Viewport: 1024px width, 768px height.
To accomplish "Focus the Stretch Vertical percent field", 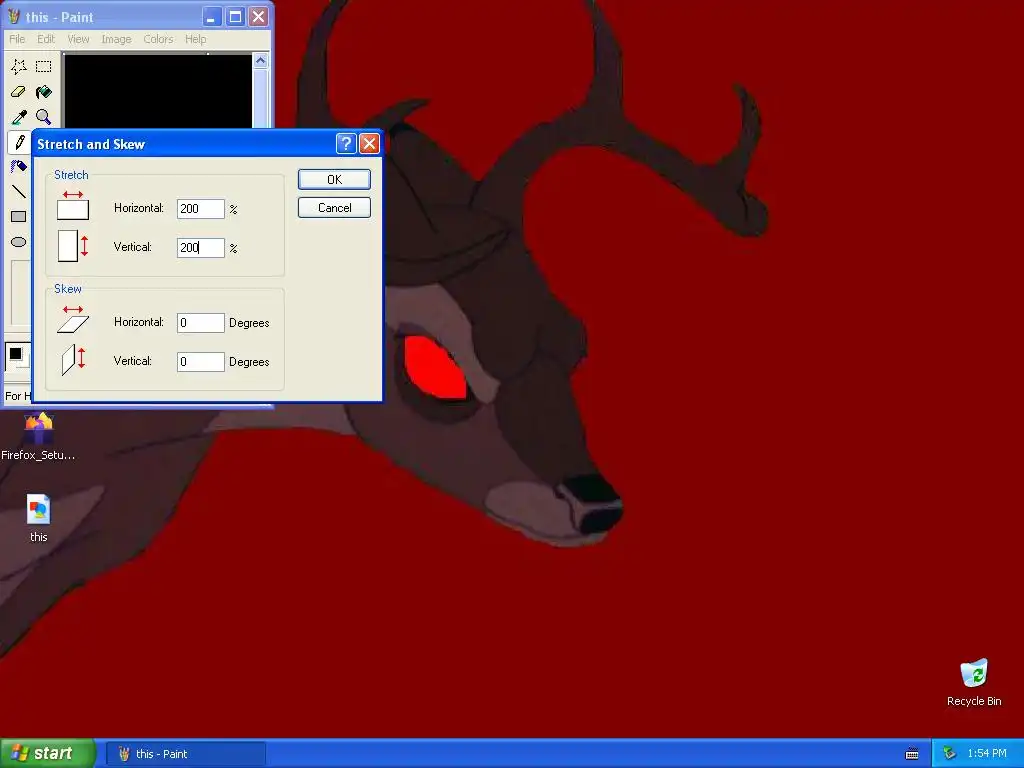I will 200,248.
